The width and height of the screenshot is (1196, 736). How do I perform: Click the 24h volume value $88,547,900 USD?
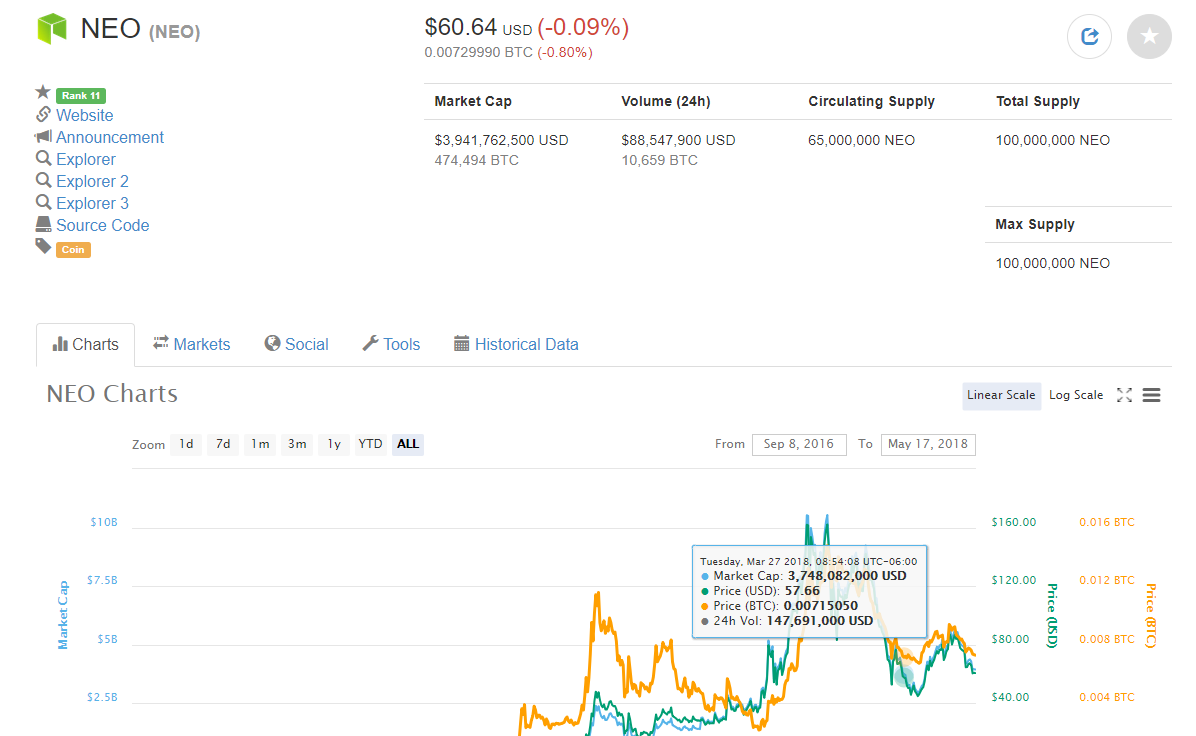[x=678, y=140]
